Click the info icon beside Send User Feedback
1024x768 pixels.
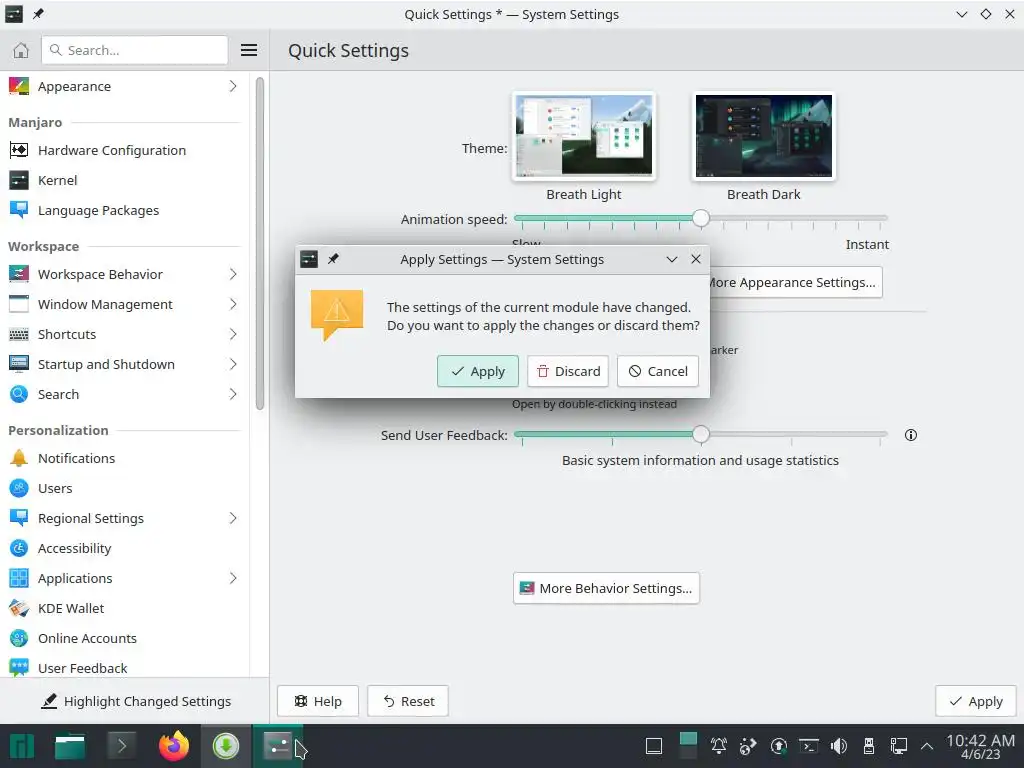[910, 435]
